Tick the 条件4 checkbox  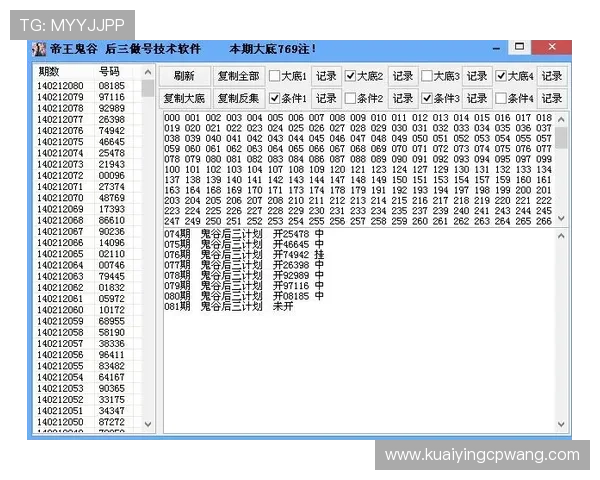point(502,98)
